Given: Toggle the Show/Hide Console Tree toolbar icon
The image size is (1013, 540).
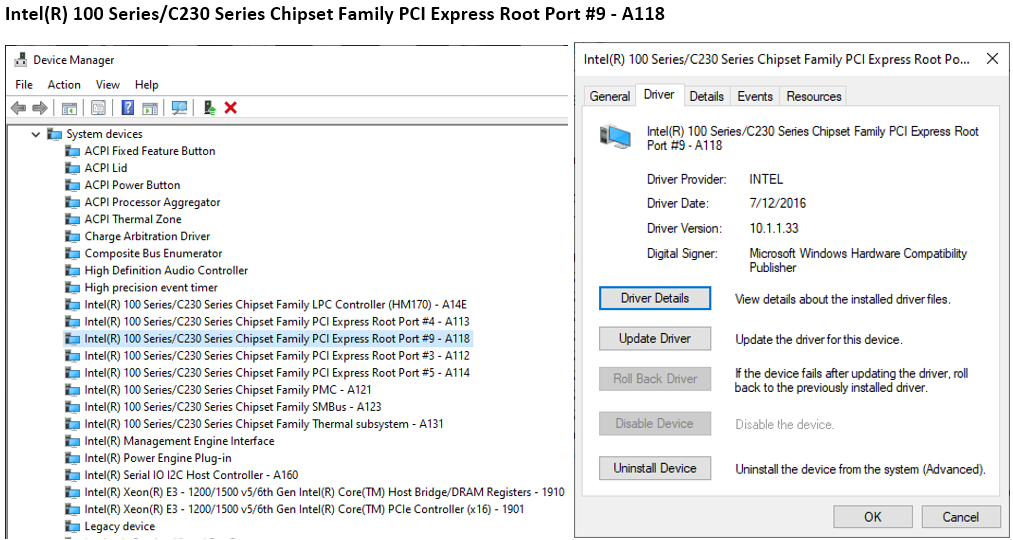Looking at the screenshot, I should point(69,108).
